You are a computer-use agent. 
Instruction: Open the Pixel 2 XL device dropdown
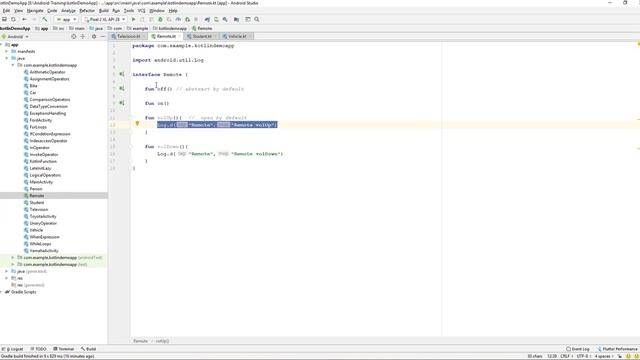click(x=104, y=19)
